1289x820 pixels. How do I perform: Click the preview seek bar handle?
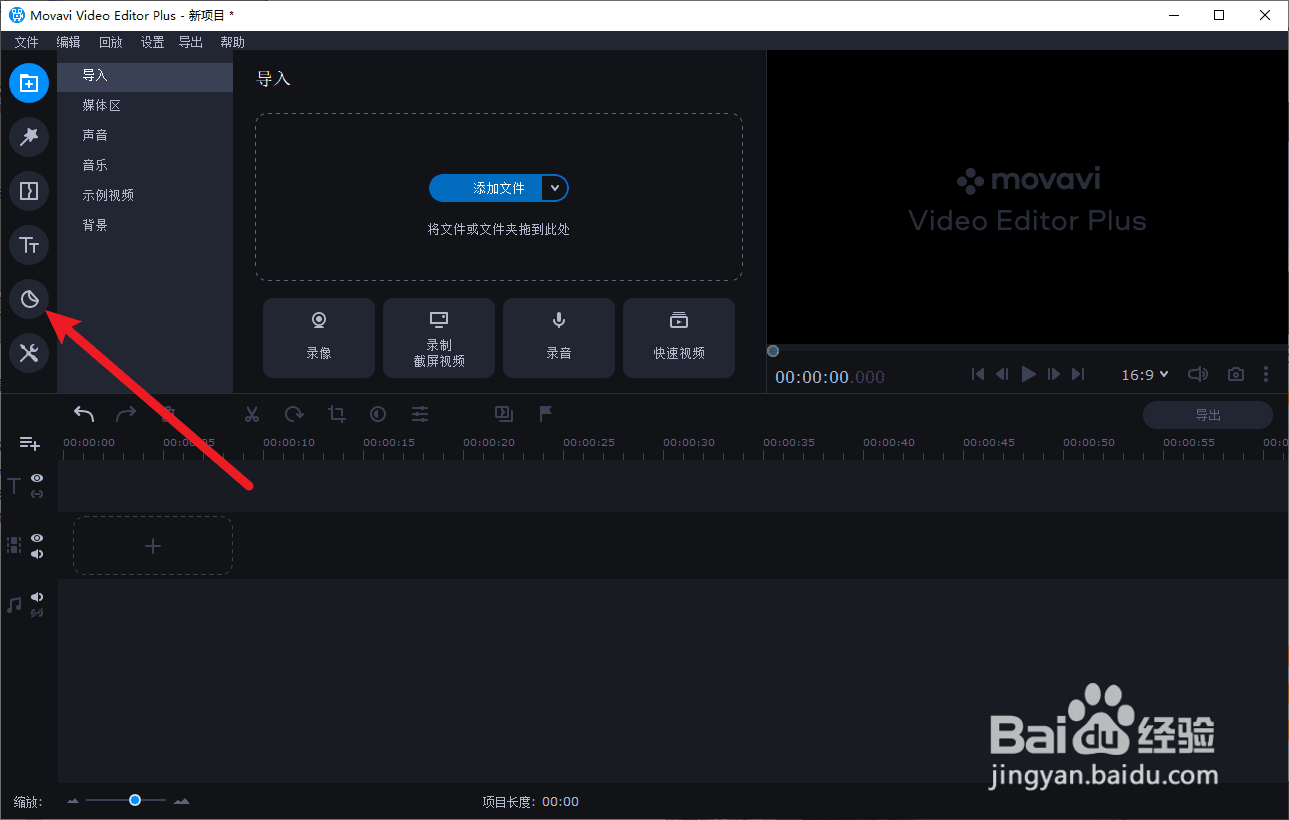[773, 351]
